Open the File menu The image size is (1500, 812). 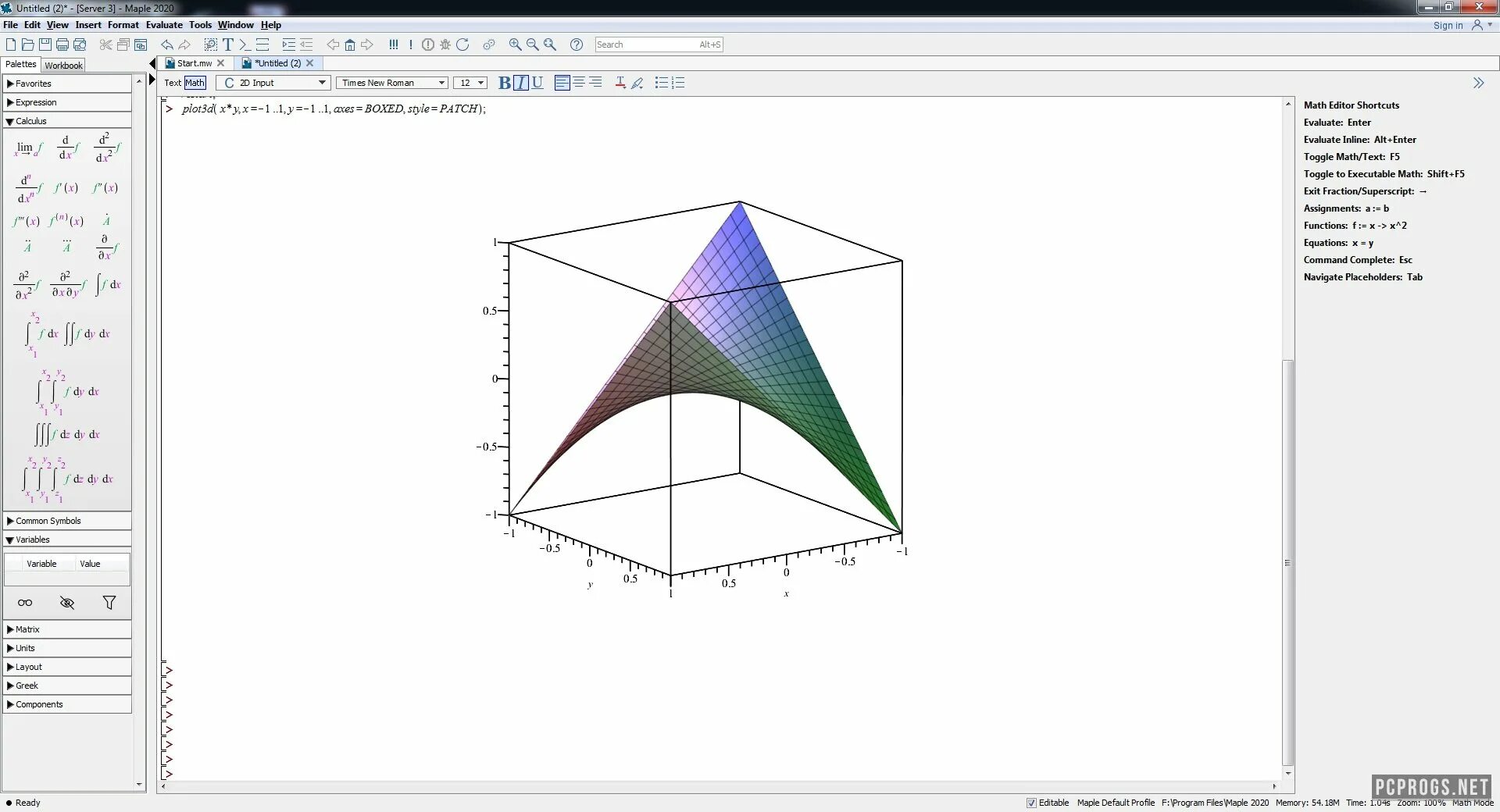[x=10, y=25]
